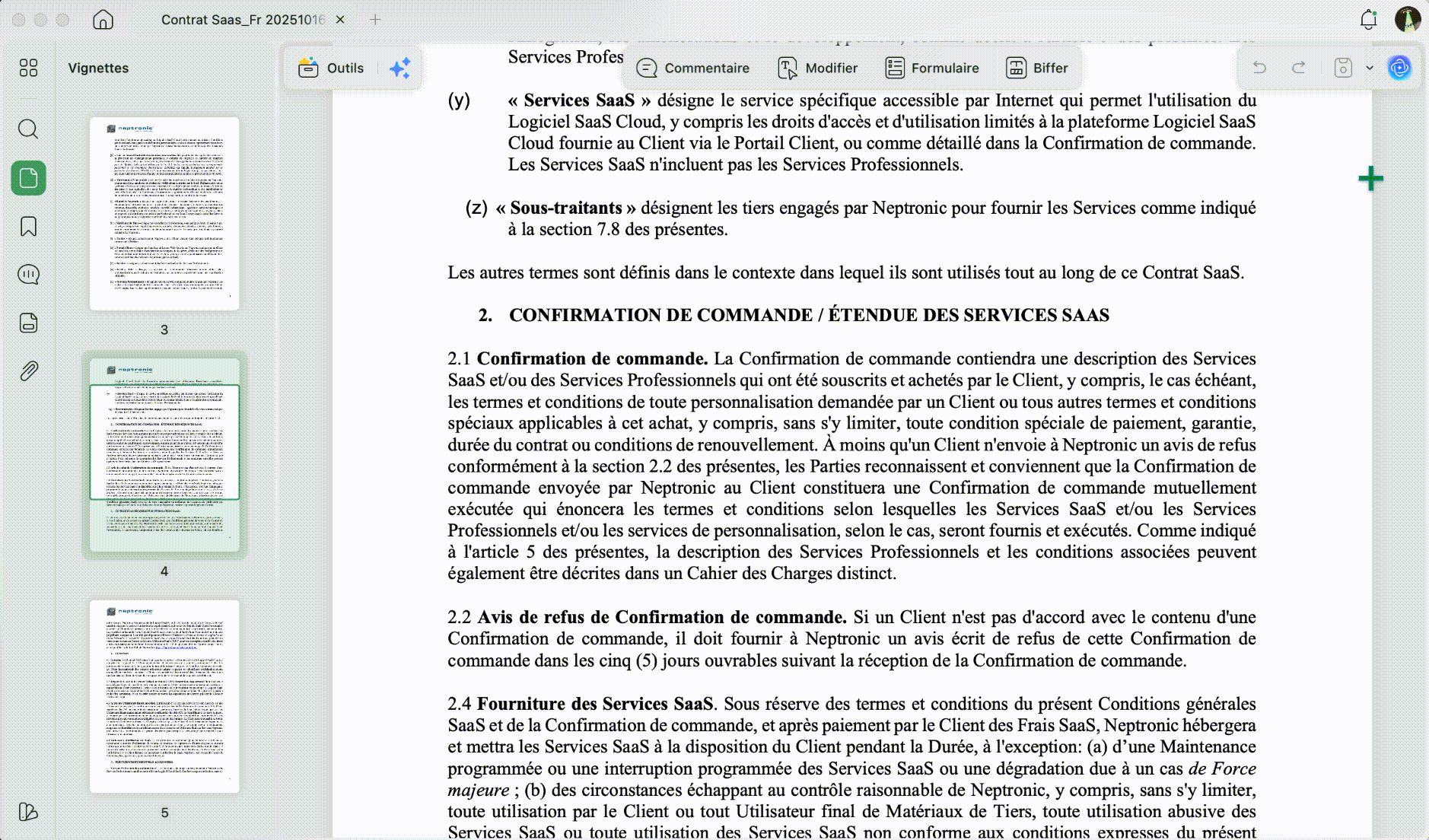Open the Outils tools menu
1429x840 pixels.
[x=331, y=68]
